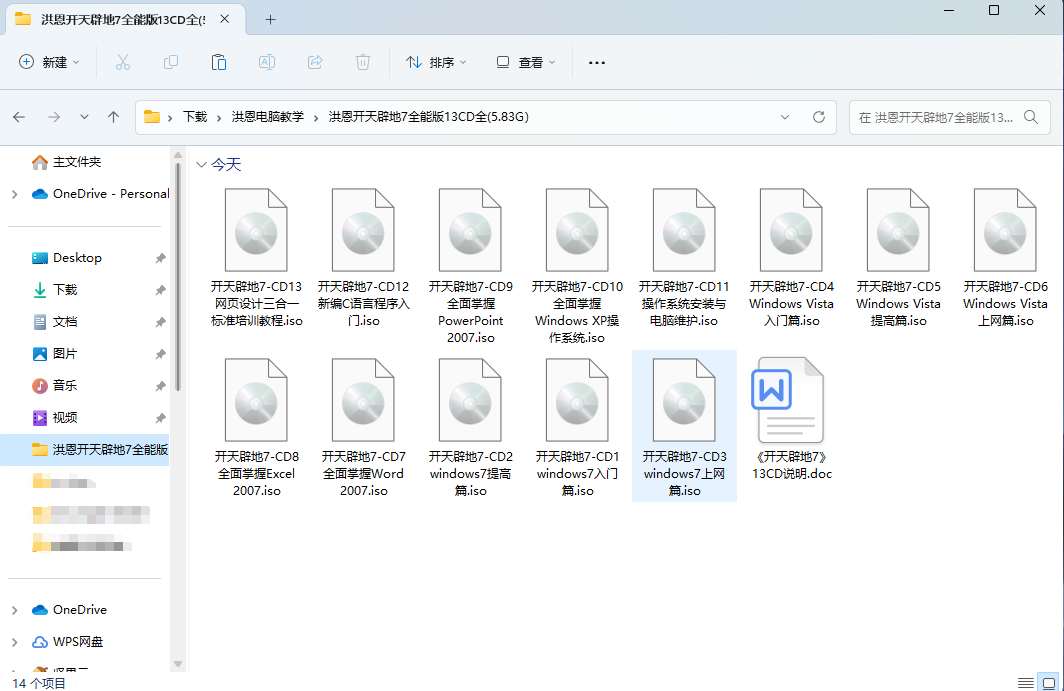The height and width of the screenshot is (691, 1064).
Task: Click the Delete trash can icon
Action: point(363,62)
